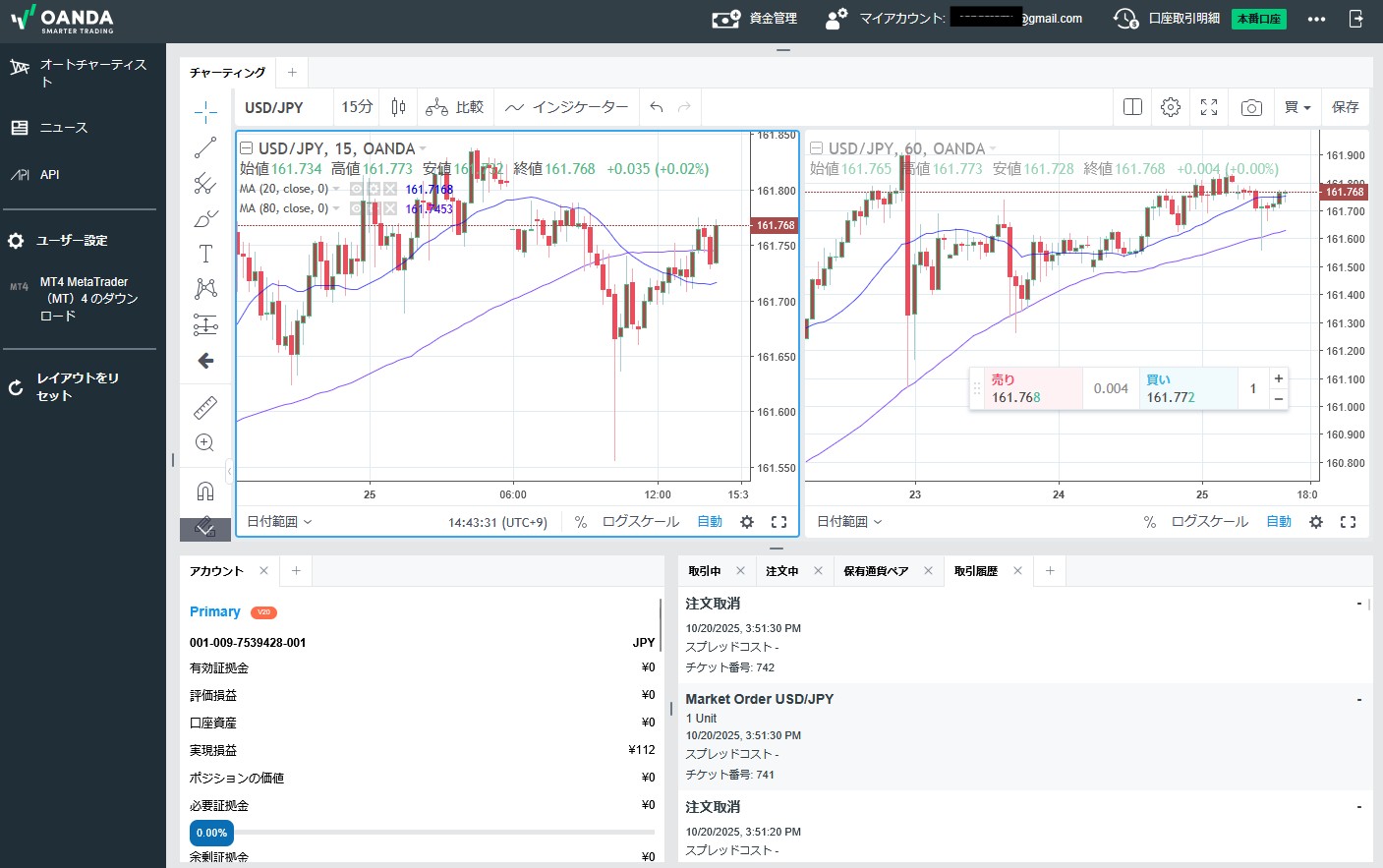This screenshot has height=868, width=1383.
Task: Select the trend line drawing tool
Action: click(x=205, y=147)
